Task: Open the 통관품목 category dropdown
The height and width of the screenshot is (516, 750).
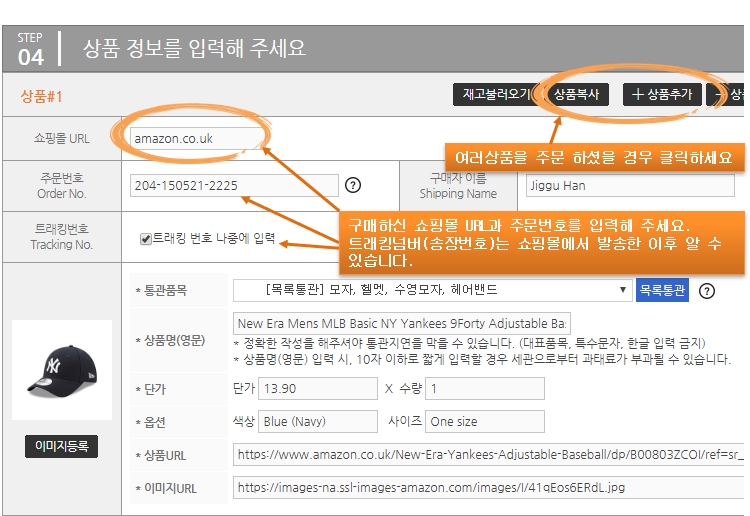Action: tap(432, 290)
